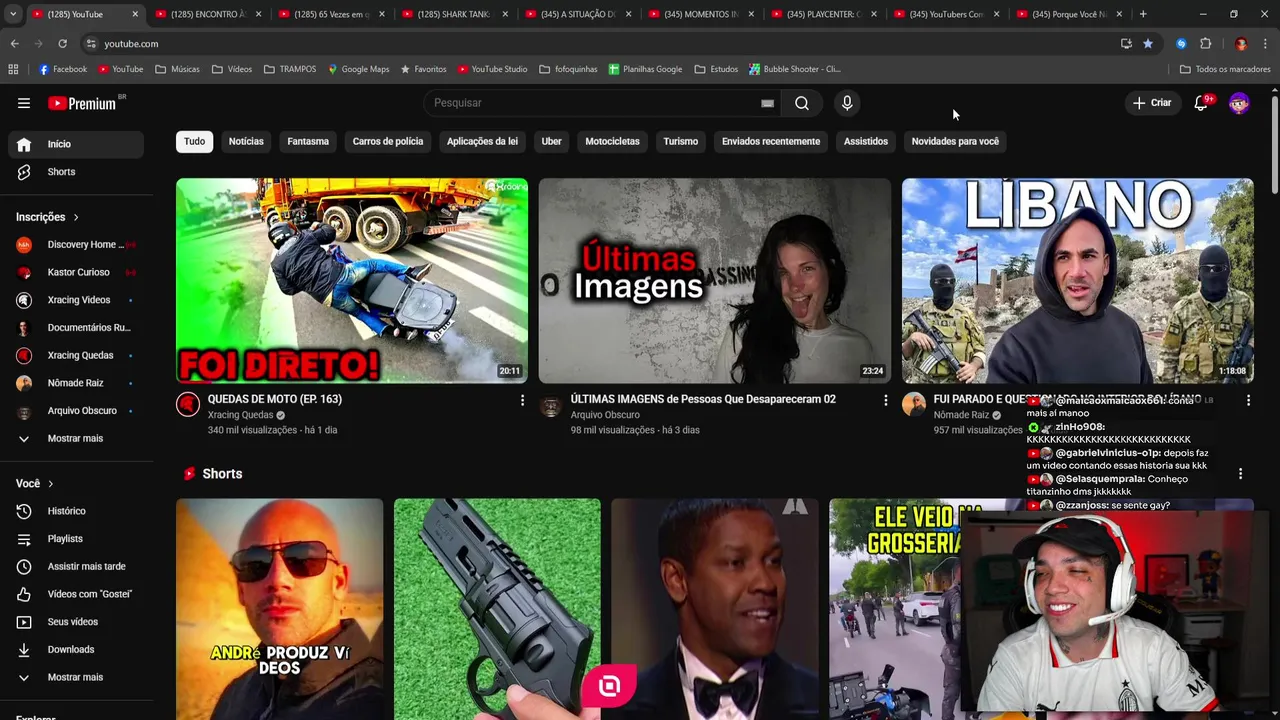Open the LÍBANO video thumbnail

(x=1078, y=281)
